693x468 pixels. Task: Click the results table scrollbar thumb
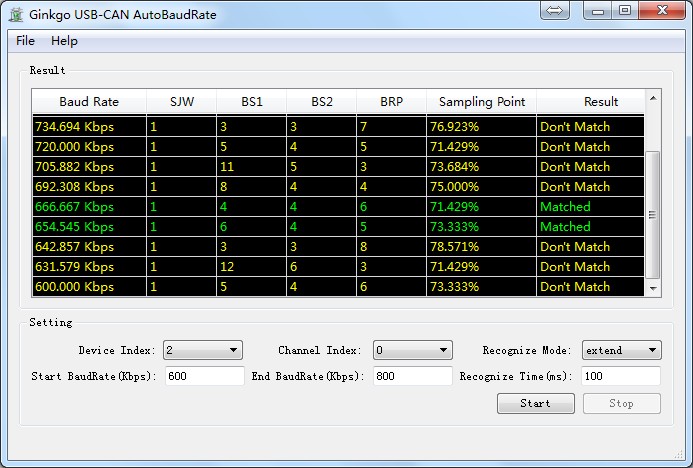[x=653, y=215]
